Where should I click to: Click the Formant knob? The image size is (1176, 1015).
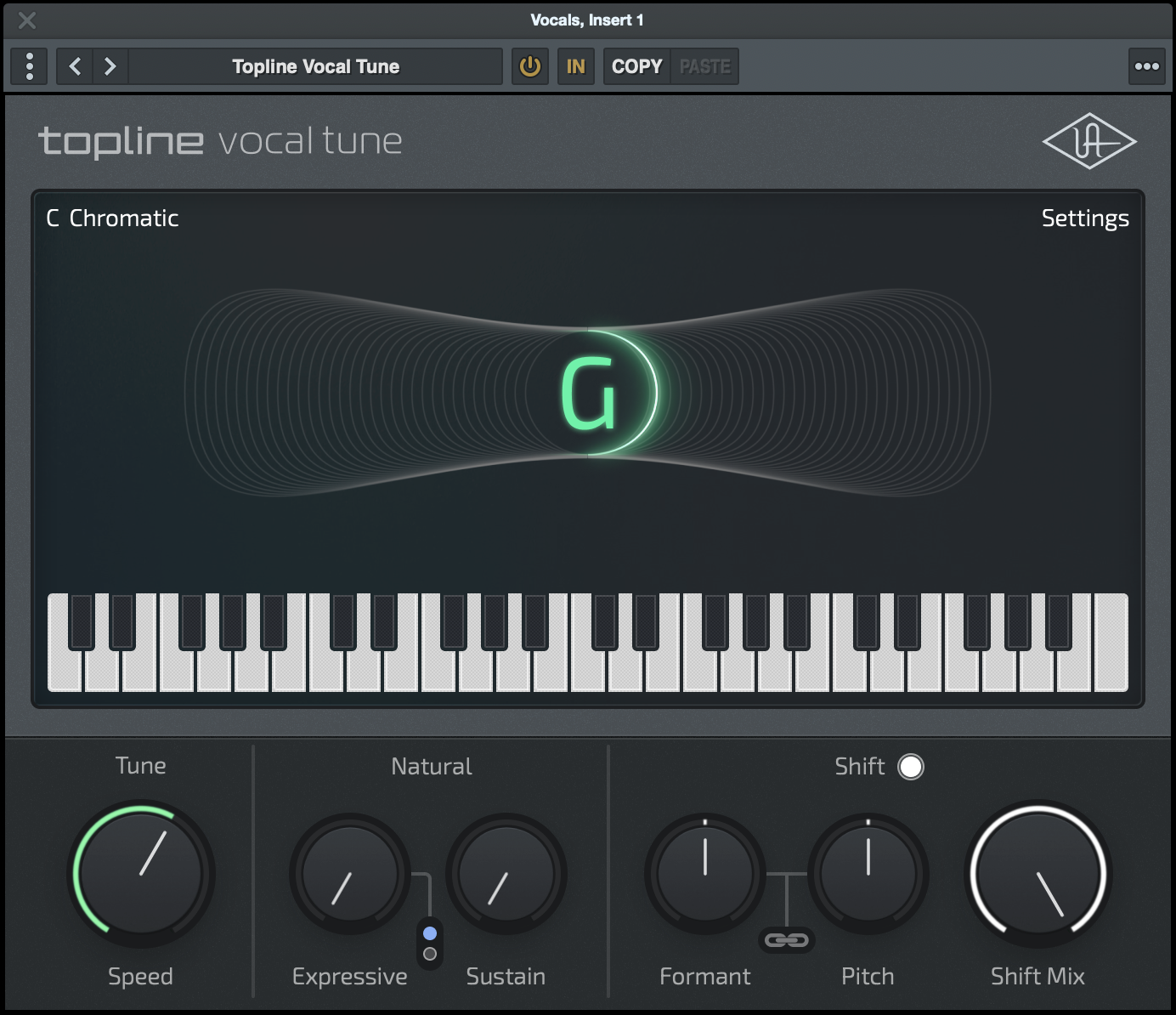pos(705,874)
